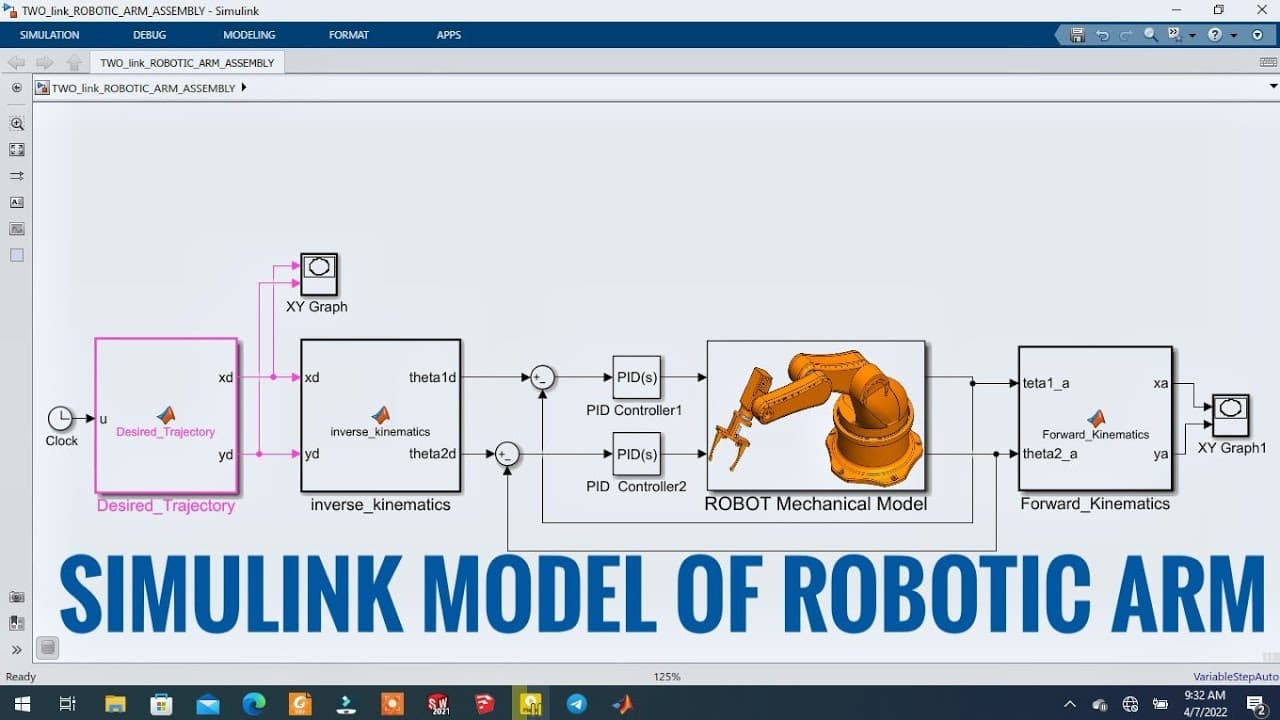Open the SIMULATION ribbon tab
This screenshot has width=1280, height=720.
coord(49,35)
